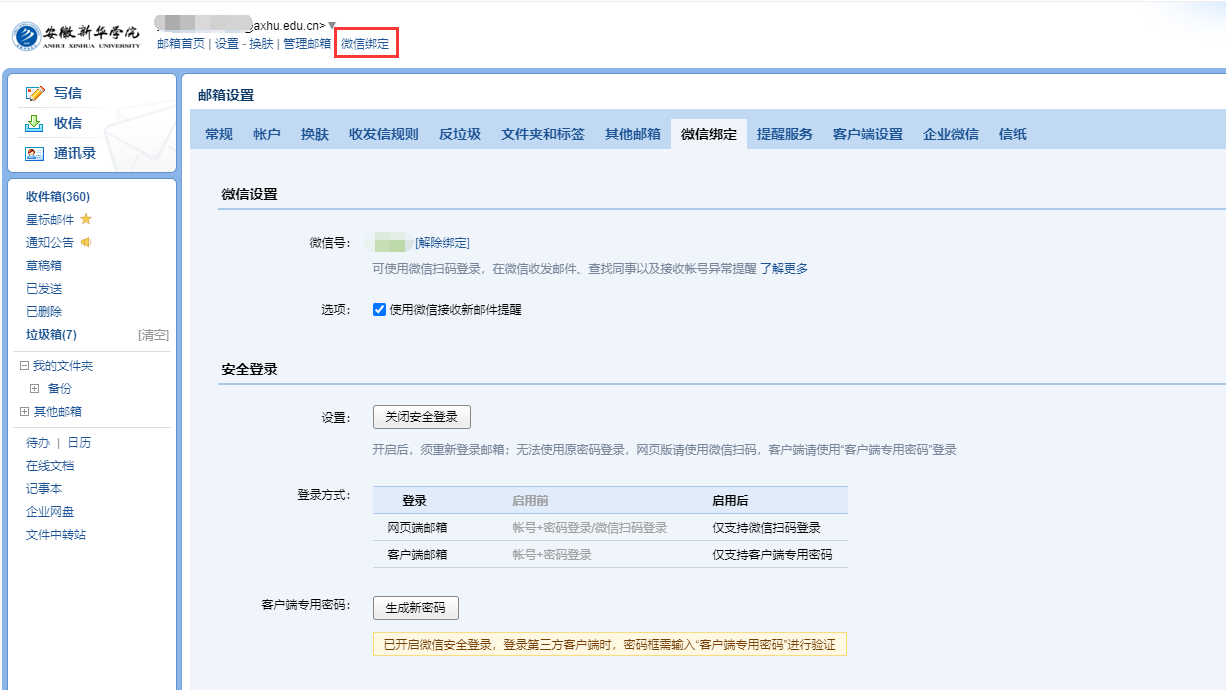Click the 解除绑定 link
The image size is (1226, 690).
tap(442, 243)
